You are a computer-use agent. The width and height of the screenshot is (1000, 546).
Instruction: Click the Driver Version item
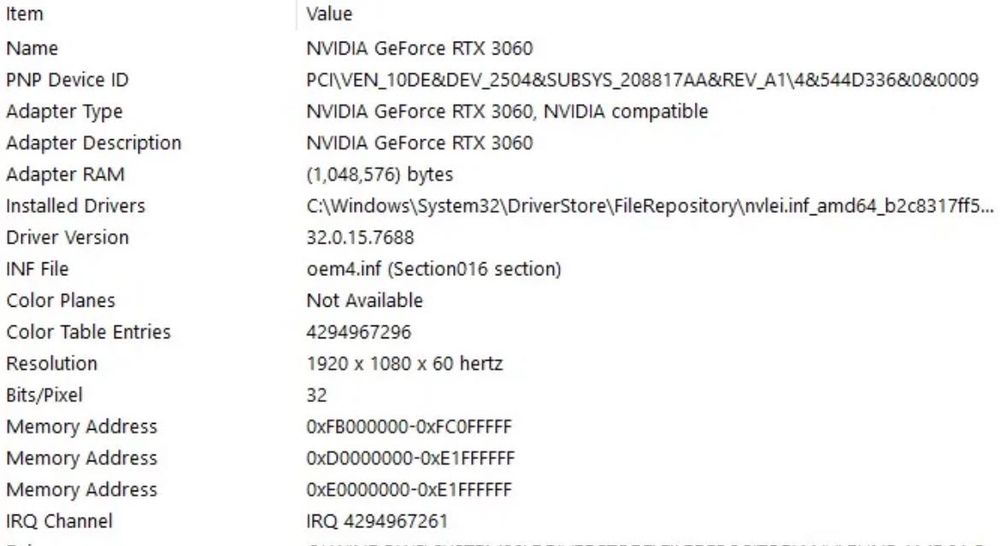67,238
